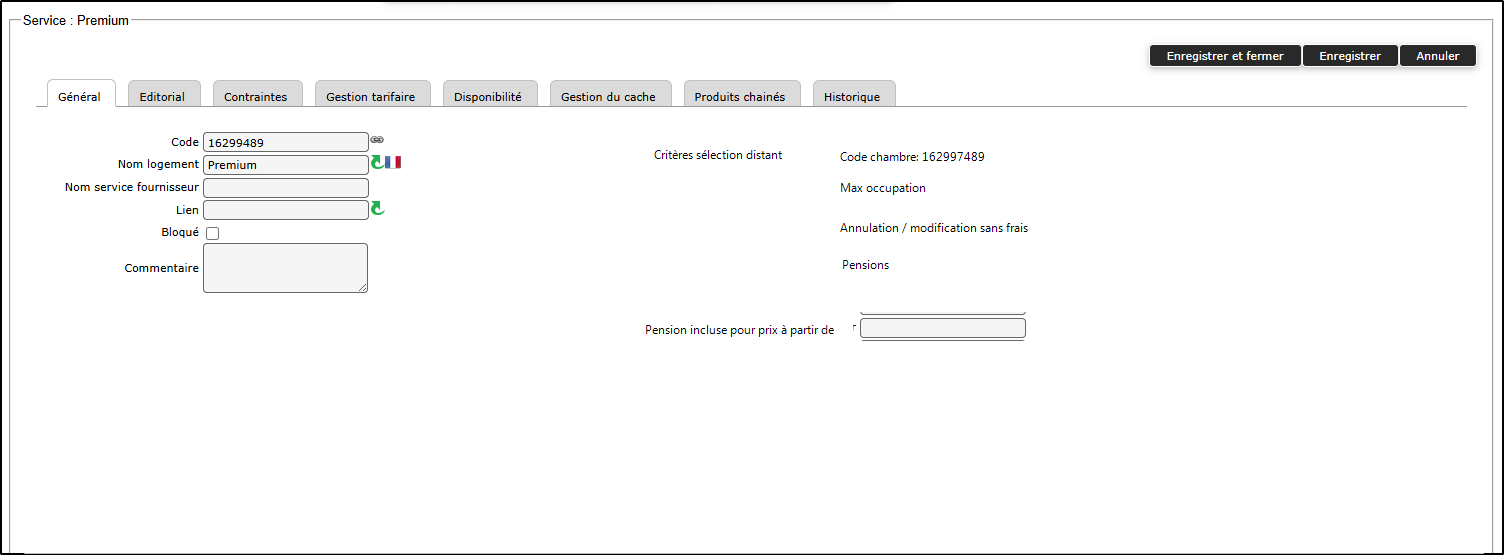Select the Nom service fournisseur field
Image resolution: width=1504 pixels, height=555 pixels.
(x=285, y=188)
